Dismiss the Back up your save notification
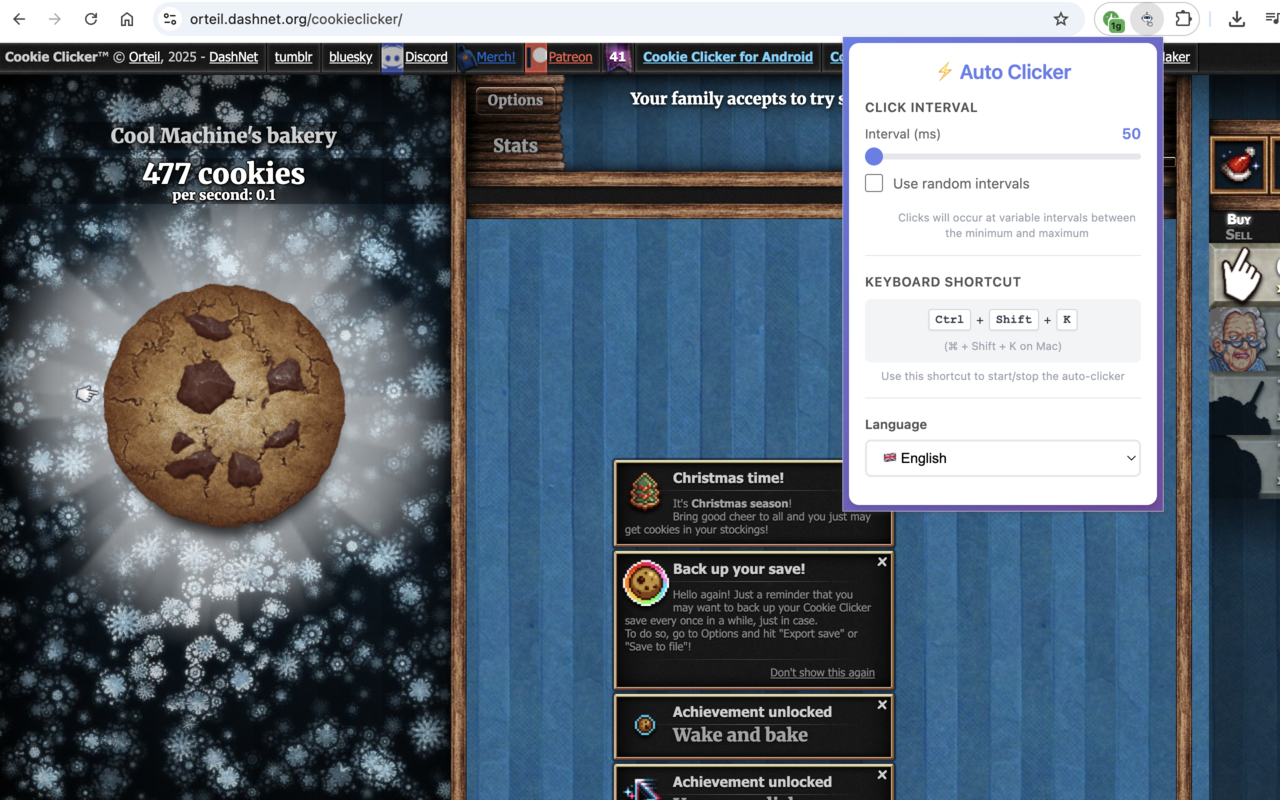1280x800 pixels. click(x=882, y=562)
